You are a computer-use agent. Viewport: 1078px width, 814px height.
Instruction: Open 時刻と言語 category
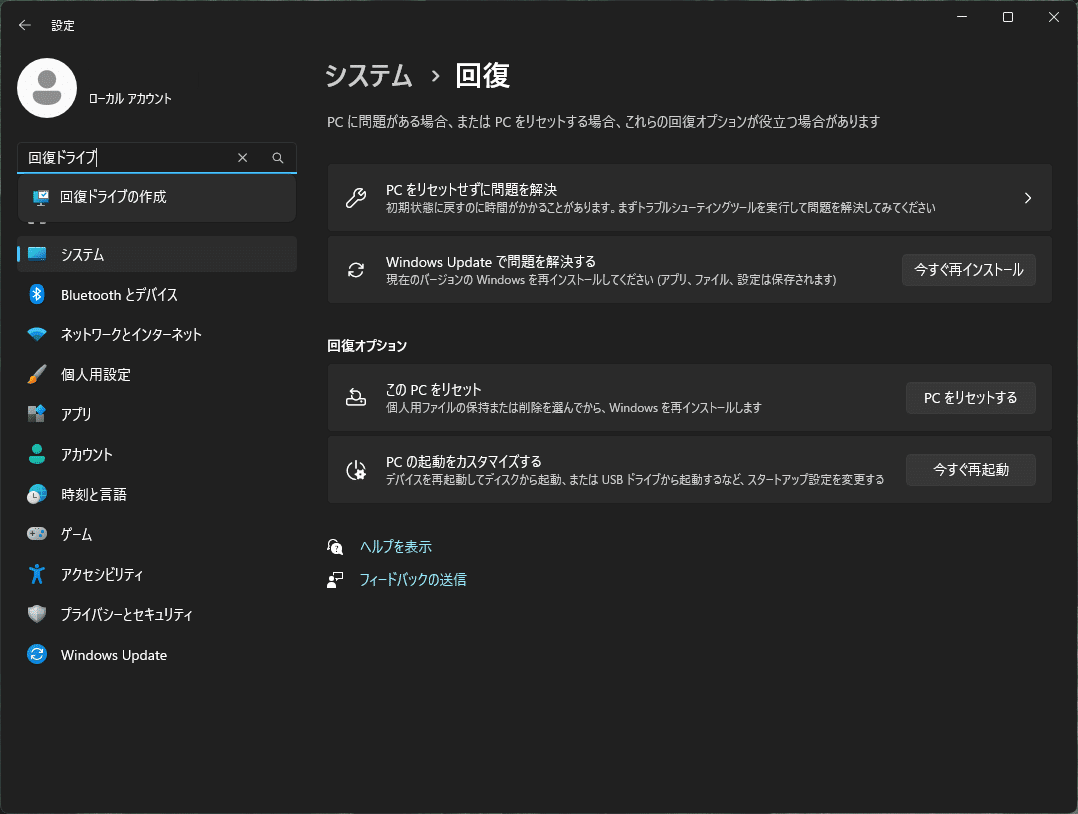[x=157, y=494]
